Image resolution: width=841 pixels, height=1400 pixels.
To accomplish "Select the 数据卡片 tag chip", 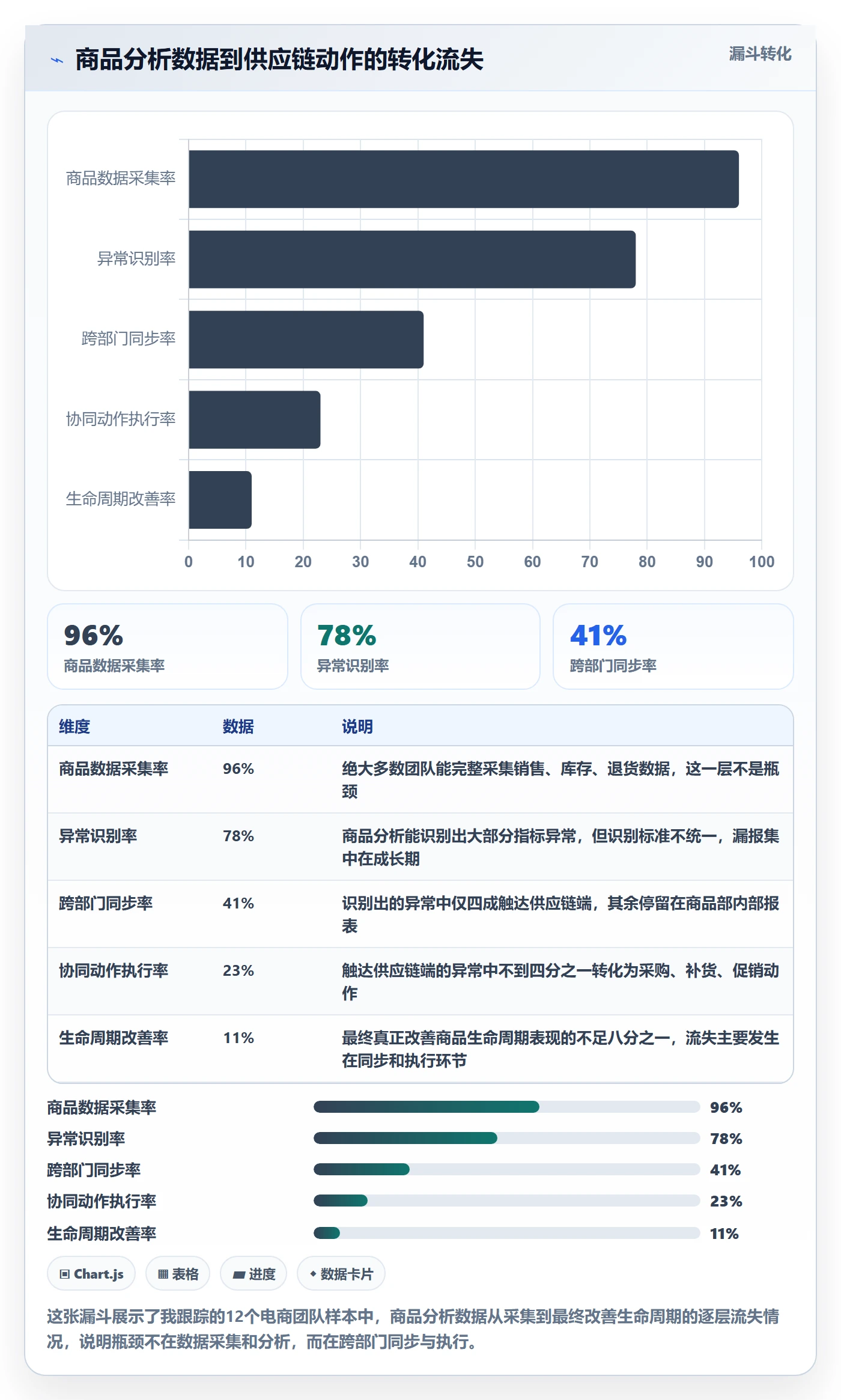I will coord(341,1274).
